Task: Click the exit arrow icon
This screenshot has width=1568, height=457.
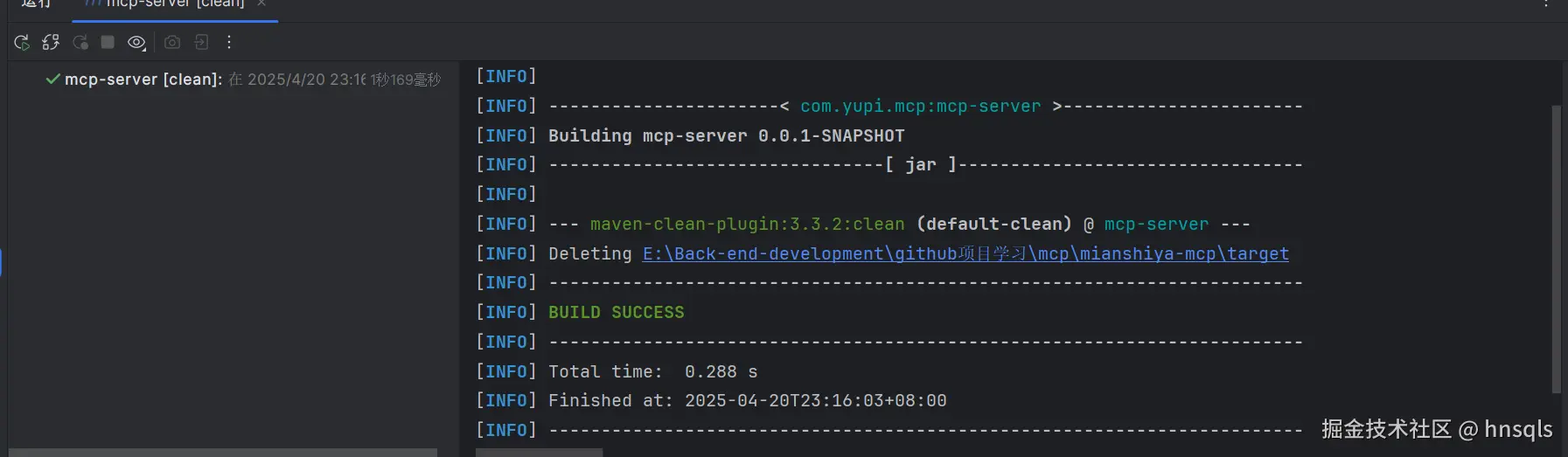Action: (201, 42)
